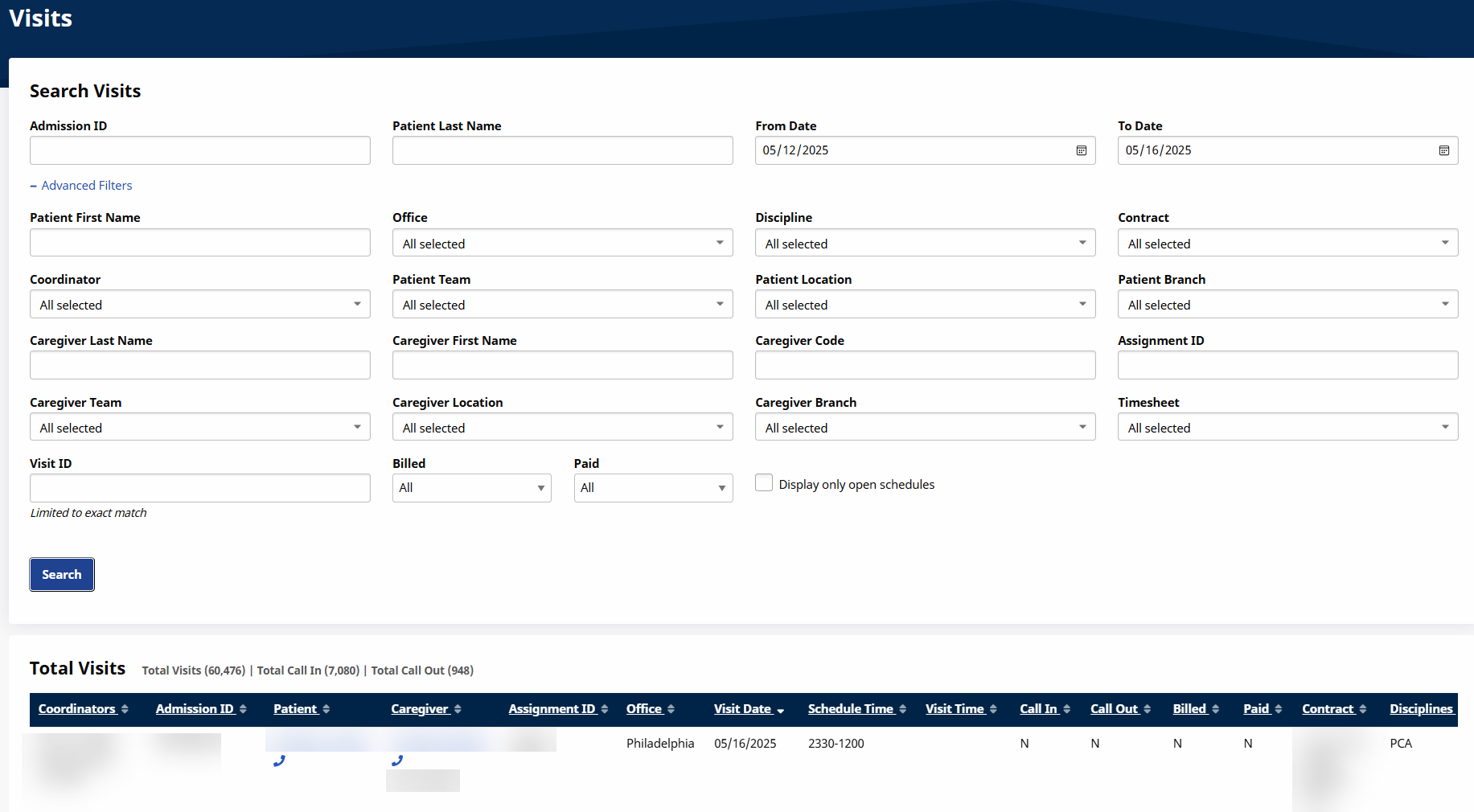Click the phone icon under Patient column
This screenshot has width=1474, height=812.
coord(279,761)
